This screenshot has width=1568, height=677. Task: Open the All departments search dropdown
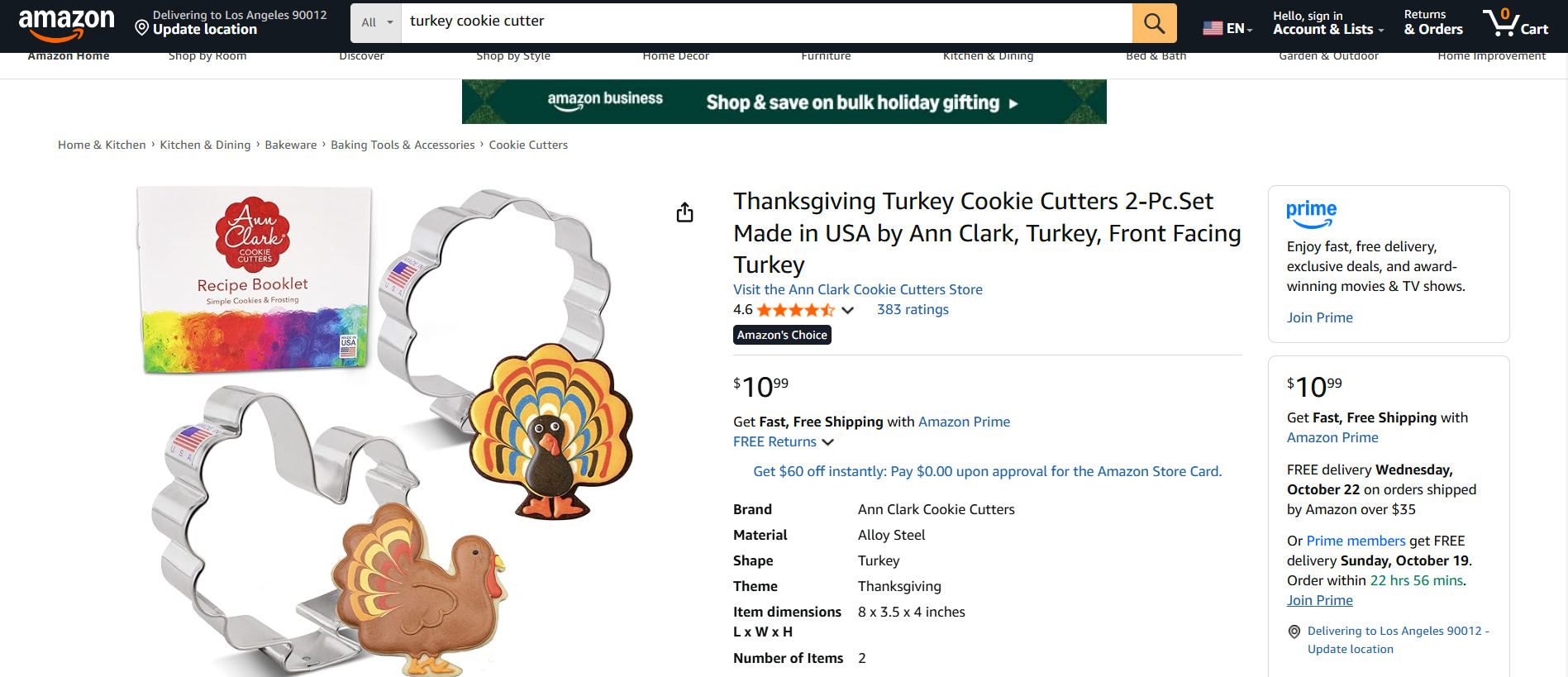tap(376, 23)
